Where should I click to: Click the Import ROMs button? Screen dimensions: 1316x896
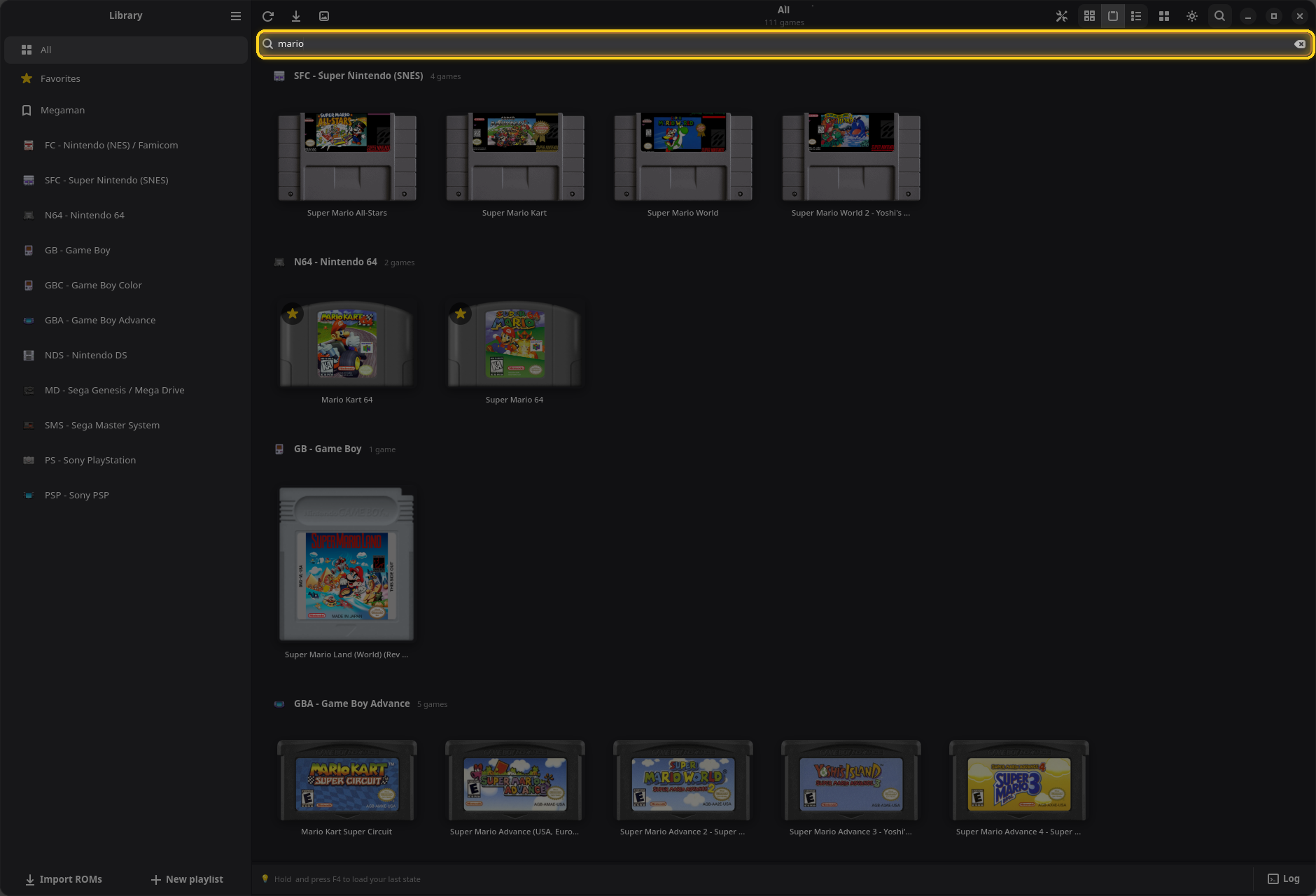click(64, 879)
